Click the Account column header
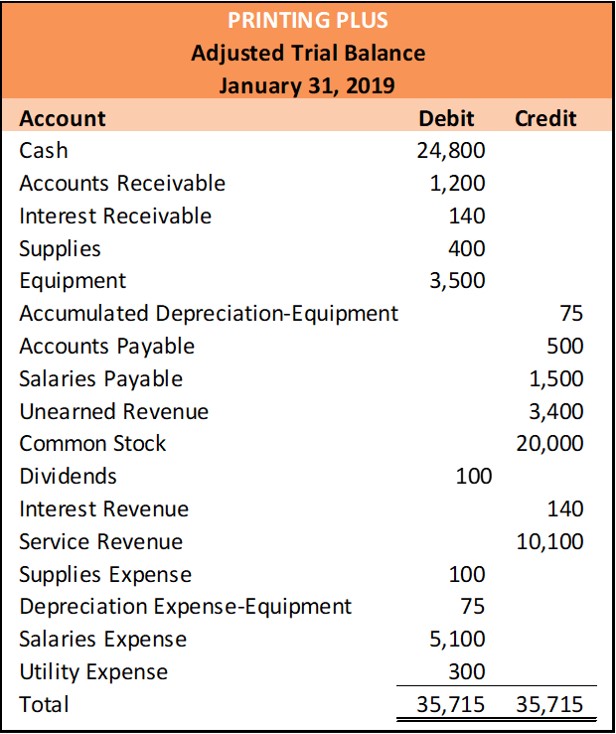This screenshot has width=616, height=734. (x=62, y=118)
